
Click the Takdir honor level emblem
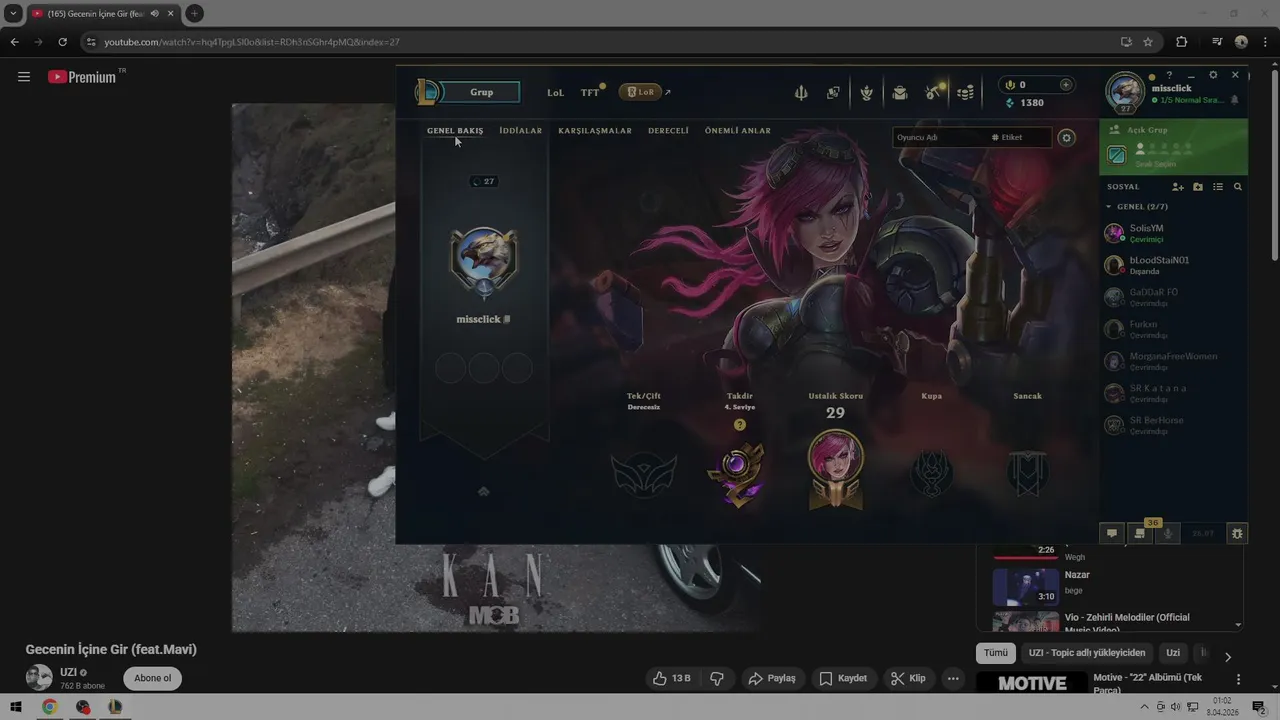pyautogui.click(x=739, y=475)
